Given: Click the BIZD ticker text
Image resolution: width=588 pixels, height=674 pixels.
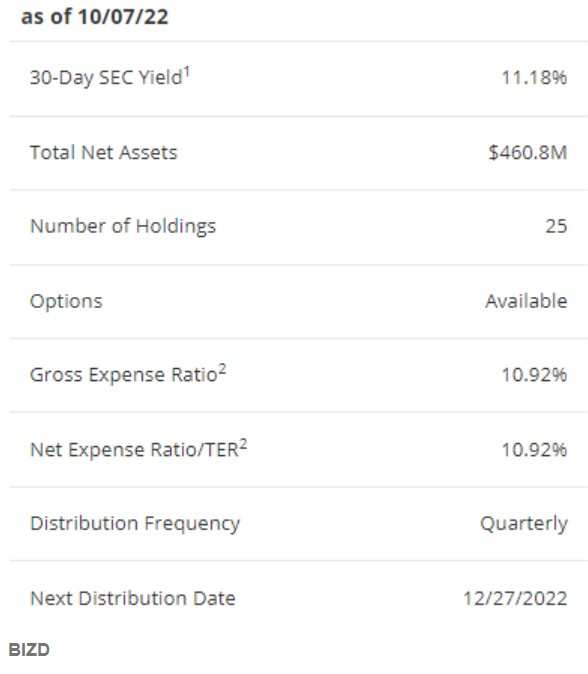Looking at the screenshot, I should click(x=29, y=650).
